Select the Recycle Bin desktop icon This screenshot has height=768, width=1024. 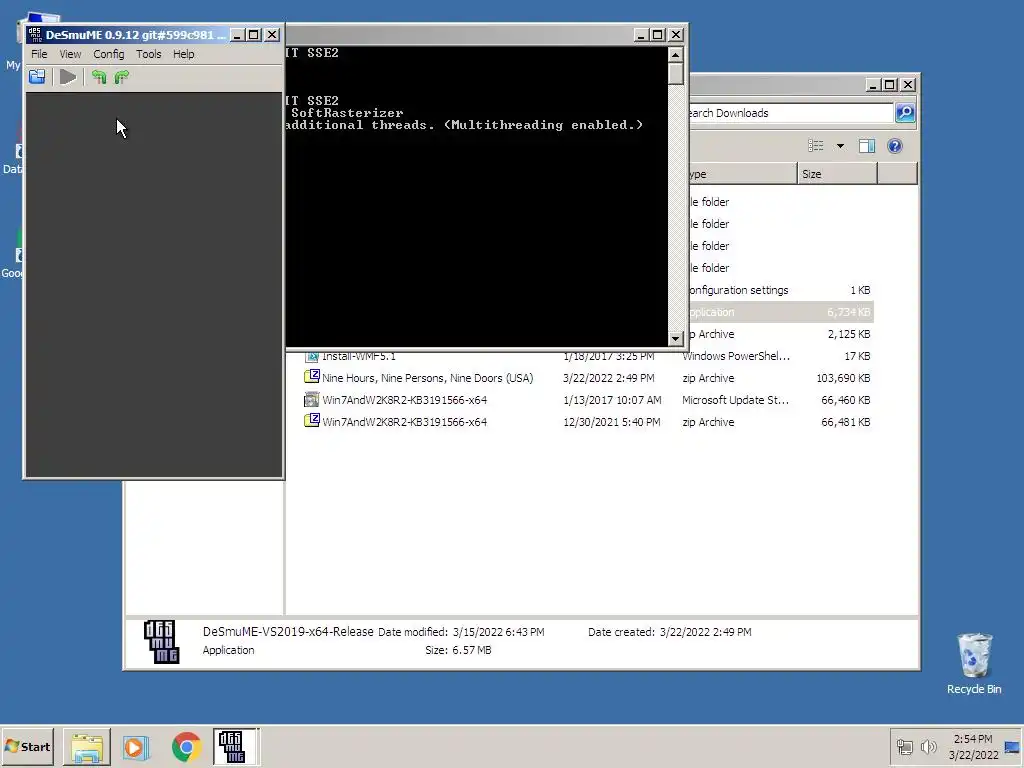click(974, 662)
